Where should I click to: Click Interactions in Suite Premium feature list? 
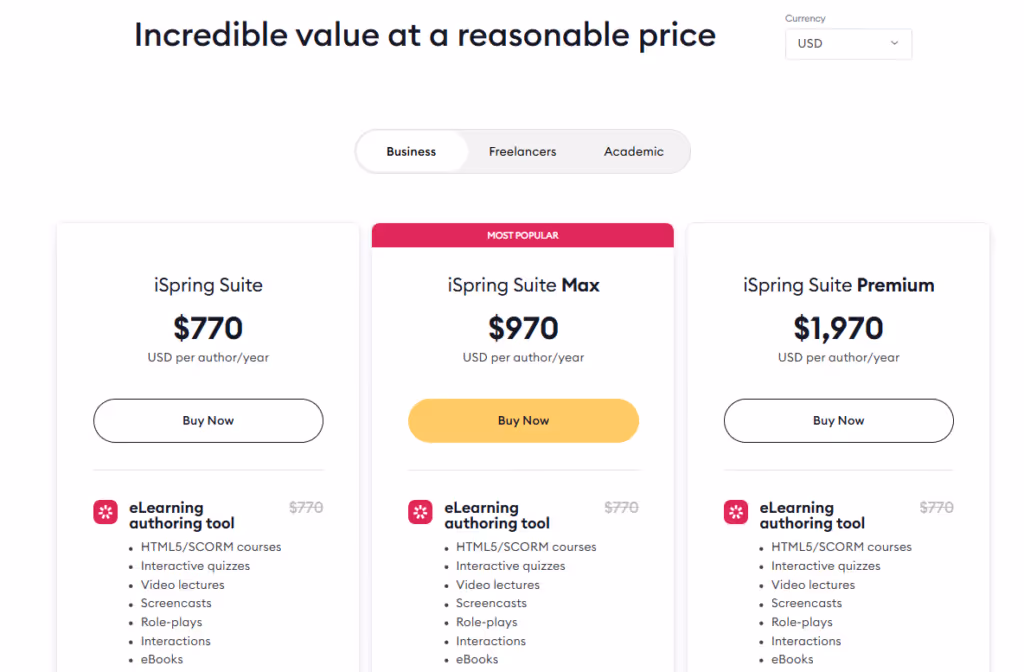pos(806,640)
